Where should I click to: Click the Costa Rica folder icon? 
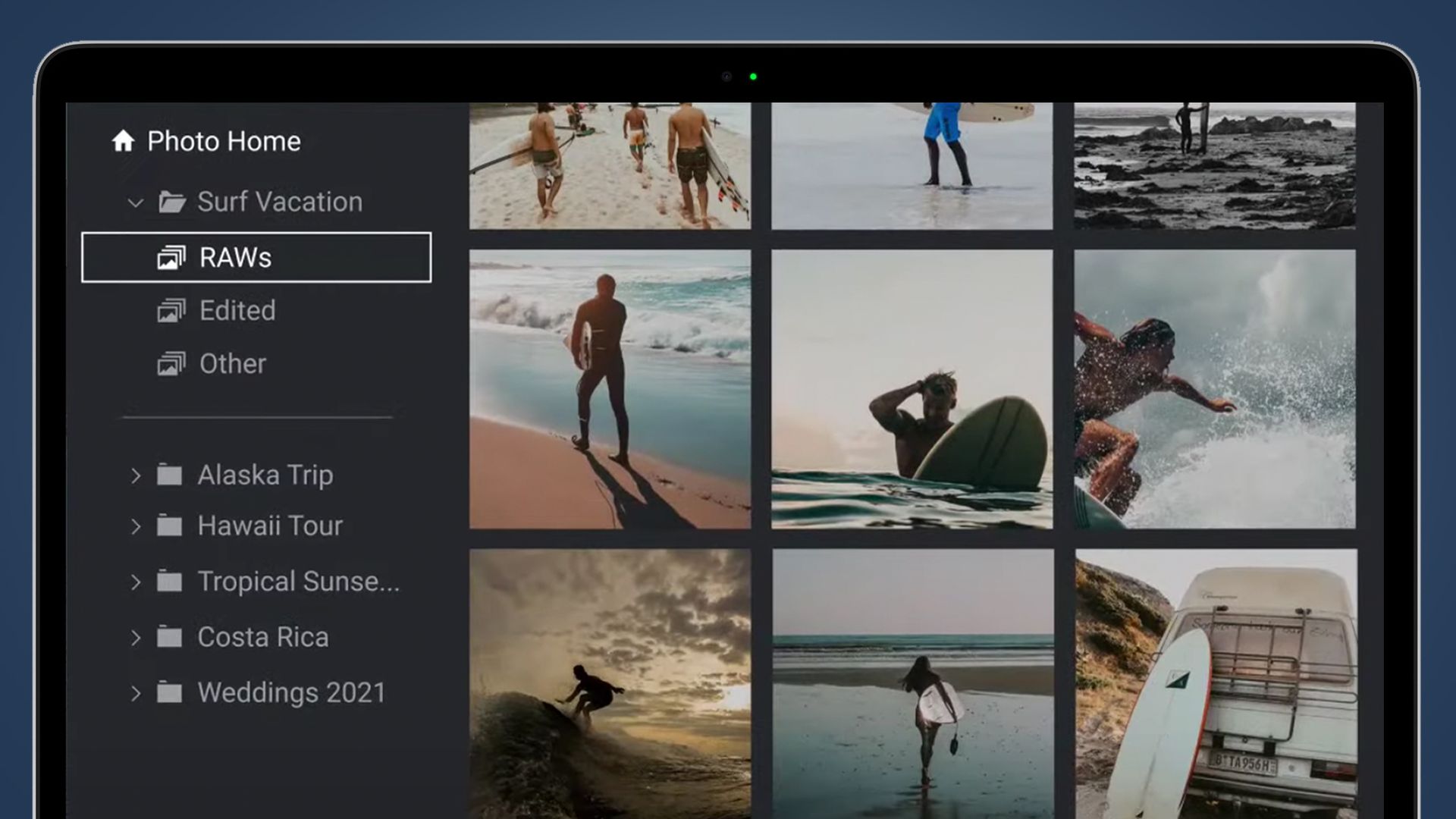(169, 636)
